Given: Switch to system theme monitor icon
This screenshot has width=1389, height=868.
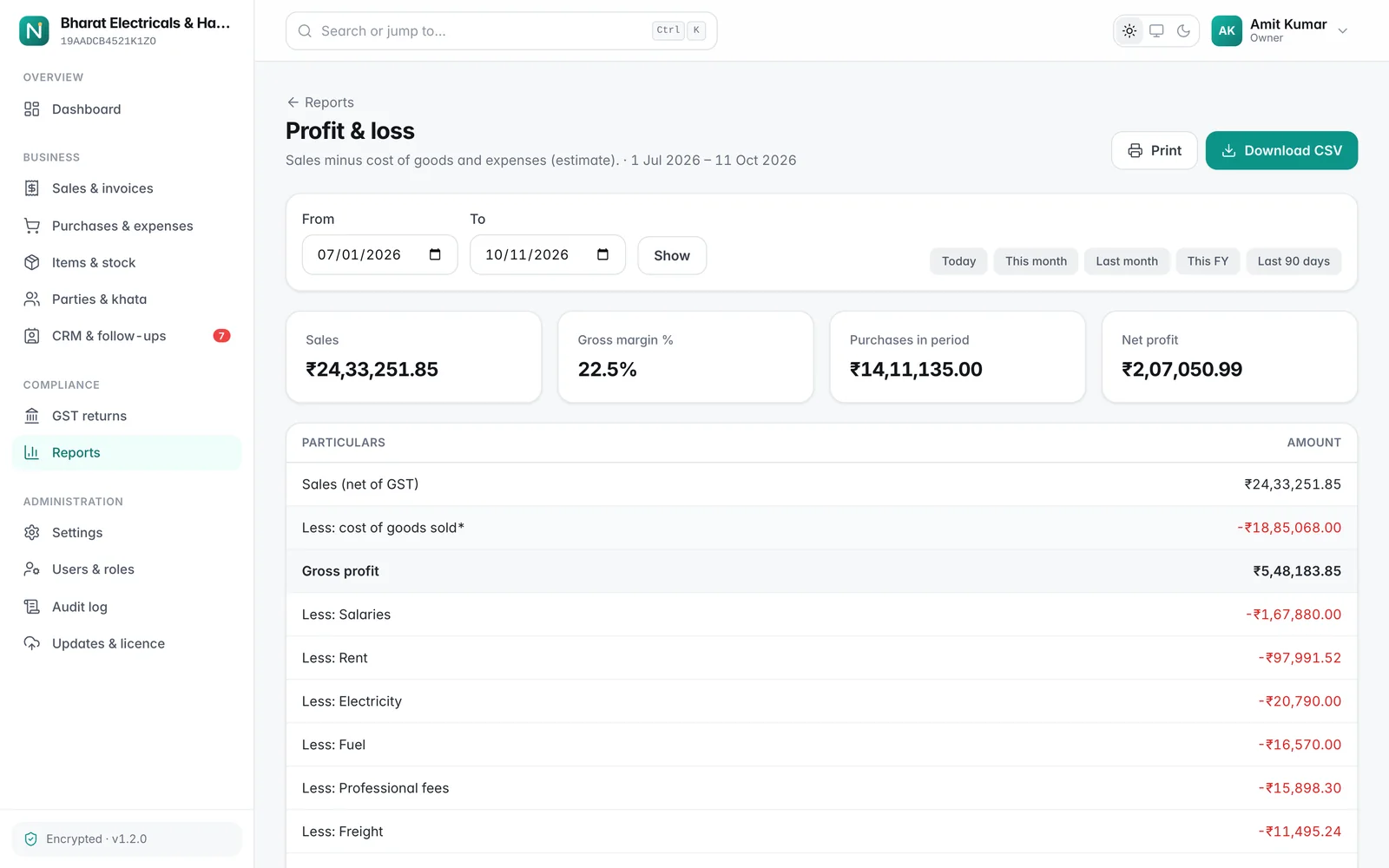Looking at the screenshot, I should coord(1156,31).
